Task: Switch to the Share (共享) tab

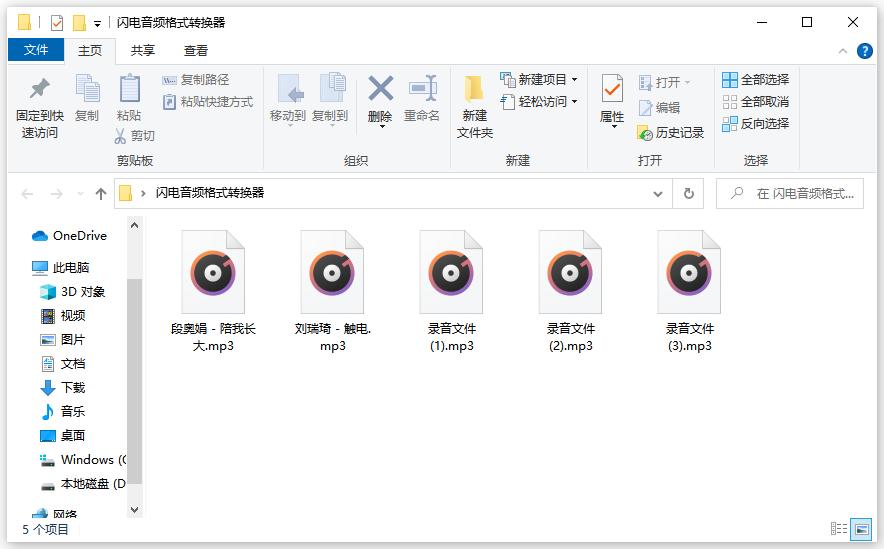Action: click(x=143, y=51)
